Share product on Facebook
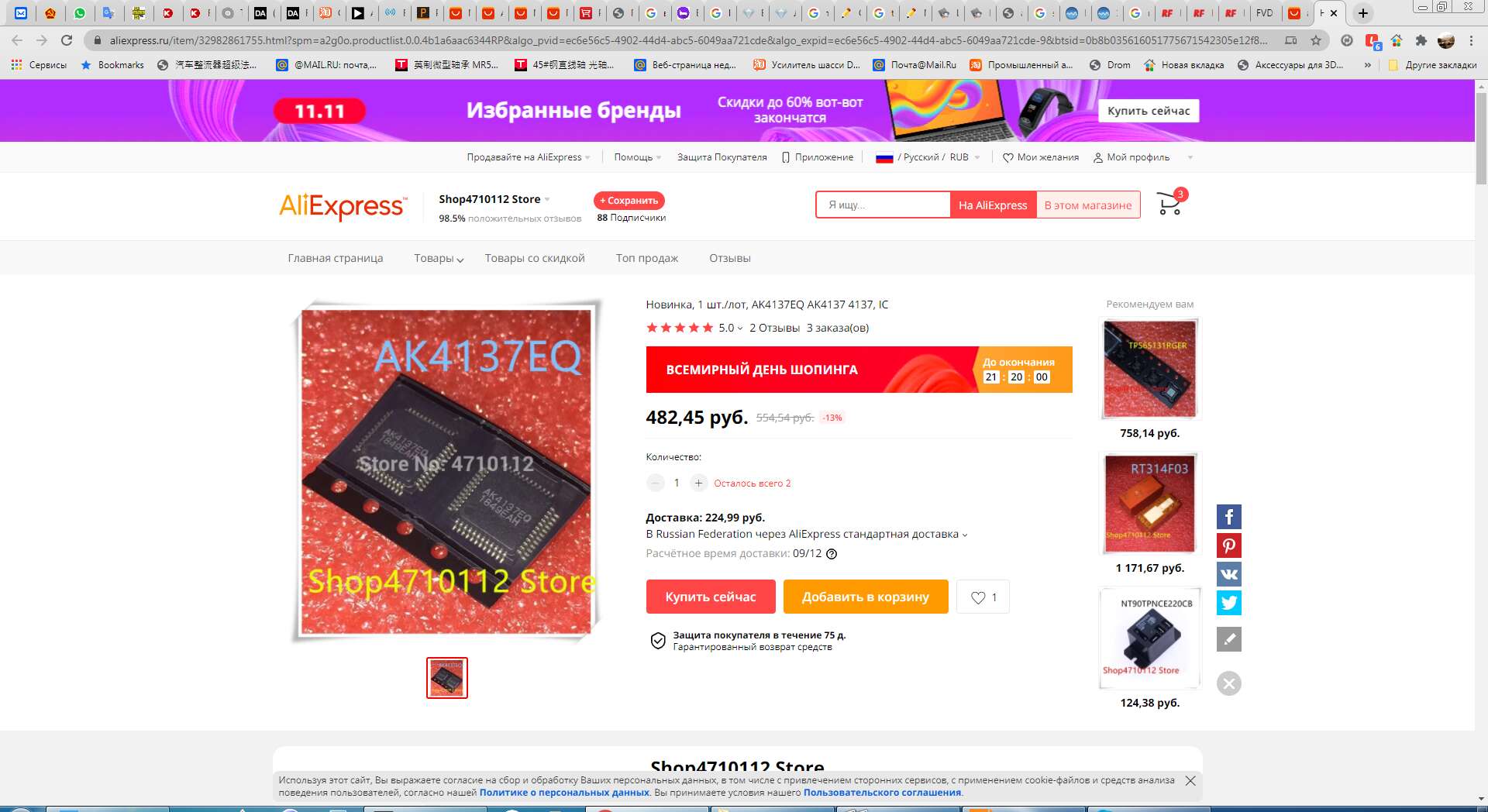 (1228, 517)
